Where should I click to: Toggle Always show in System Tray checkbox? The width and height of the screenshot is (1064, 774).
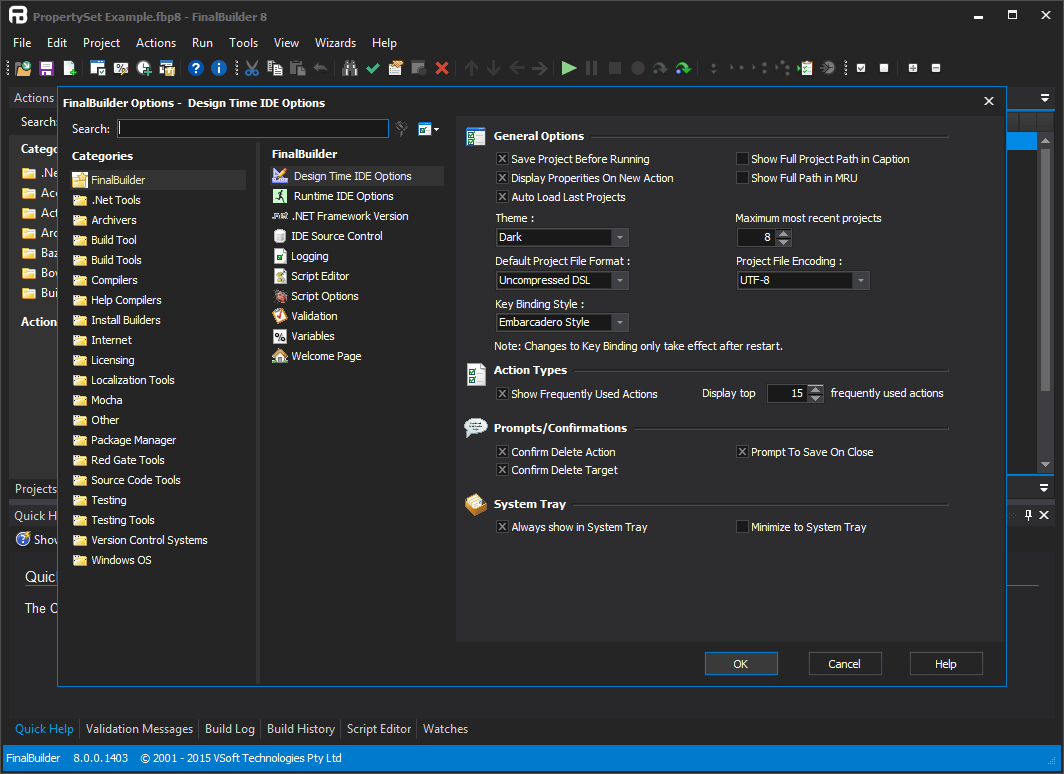[502, 526]
